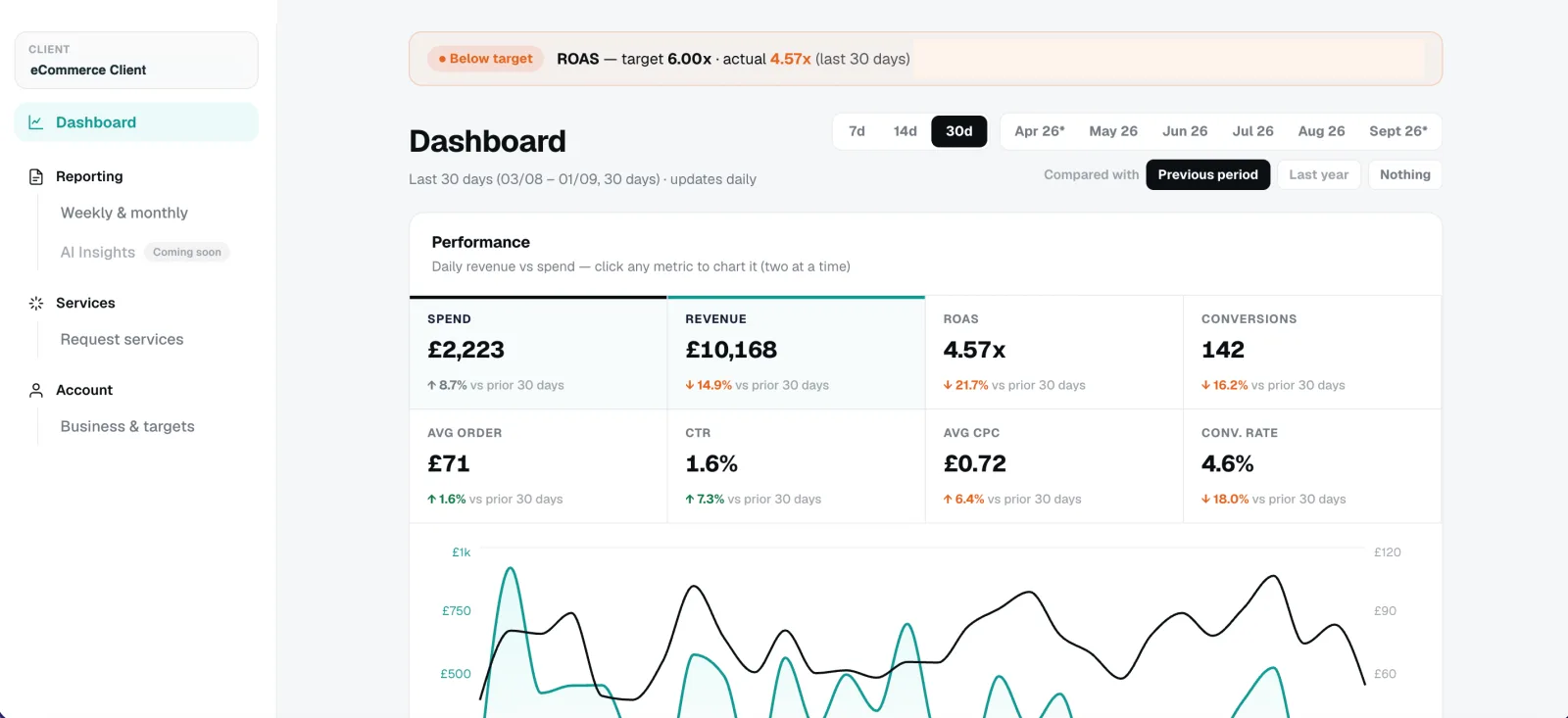Click the Services sparkle icon
The height and width of the screenshot is (718, 1568).
click(x=36, y=304)
